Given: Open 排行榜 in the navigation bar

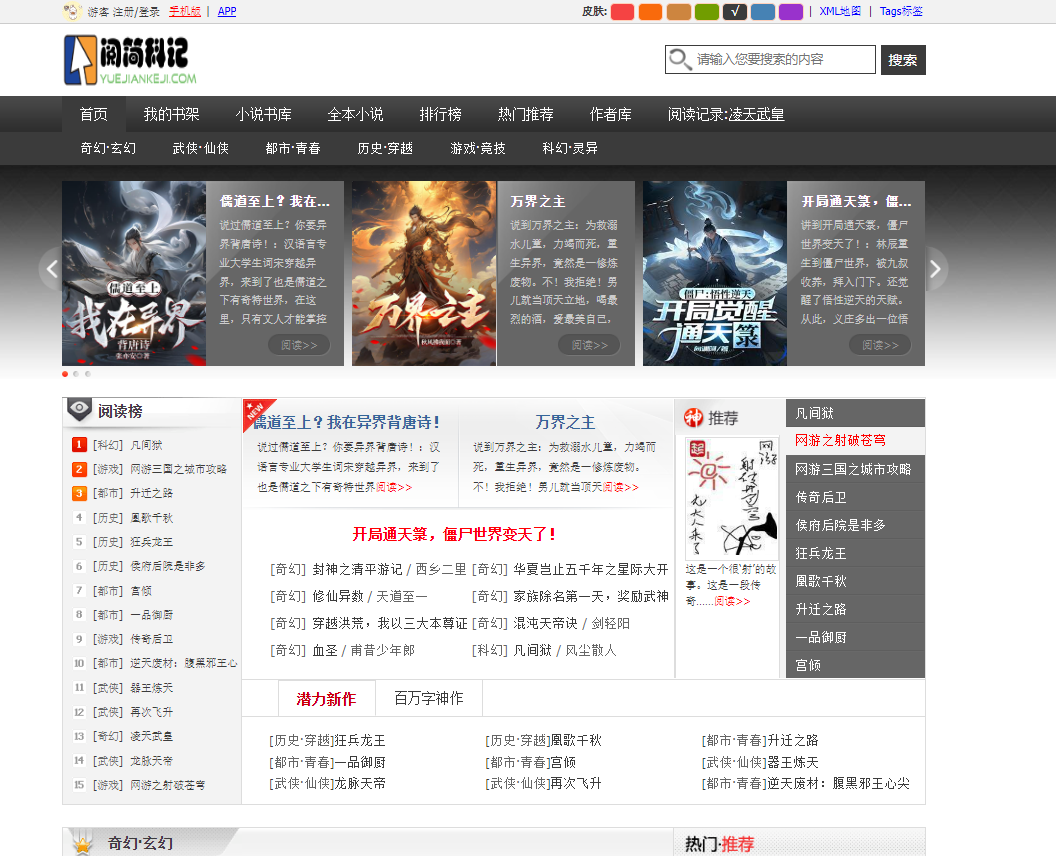Looking at the screenshot, I should (x=440, y=114).
